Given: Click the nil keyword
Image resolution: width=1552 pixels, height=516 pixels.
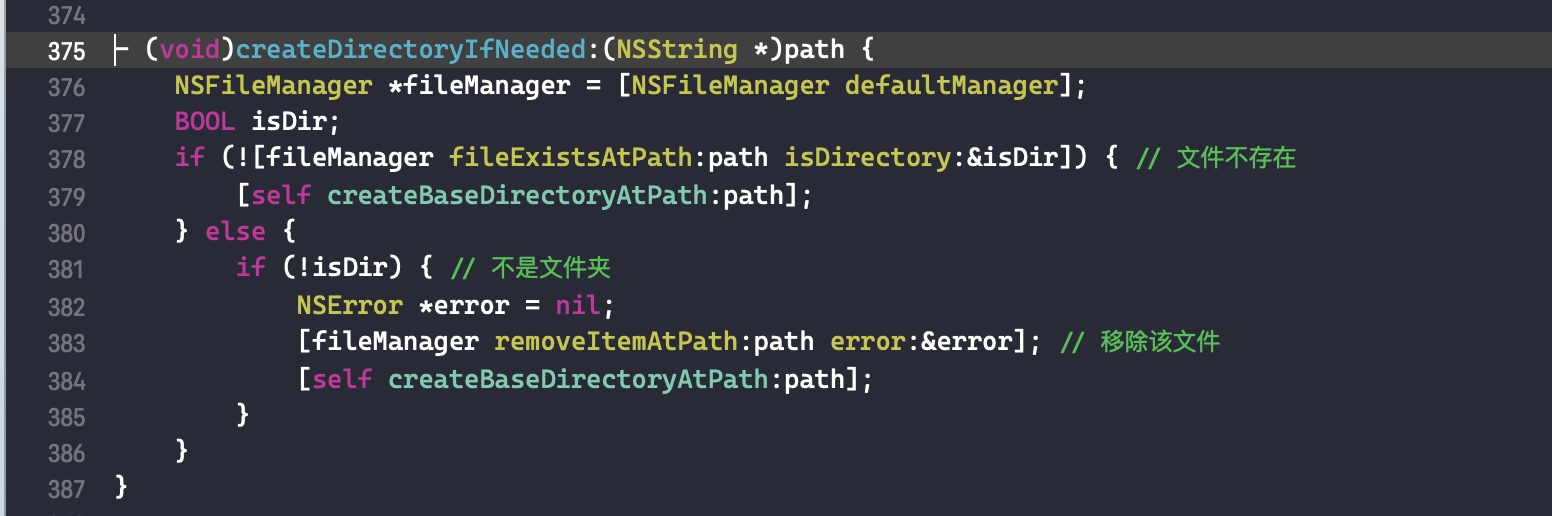Looking at the screenshot, I should coord(578,305).
